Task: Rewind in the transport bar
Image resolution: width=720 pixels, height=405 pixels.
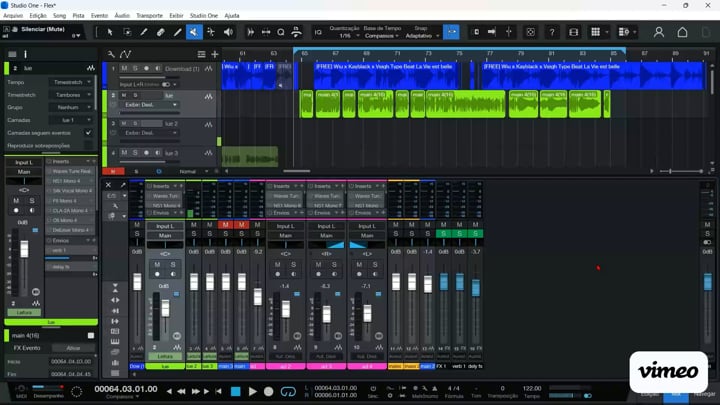Action: pyautogui.click(x=181, y=391)
